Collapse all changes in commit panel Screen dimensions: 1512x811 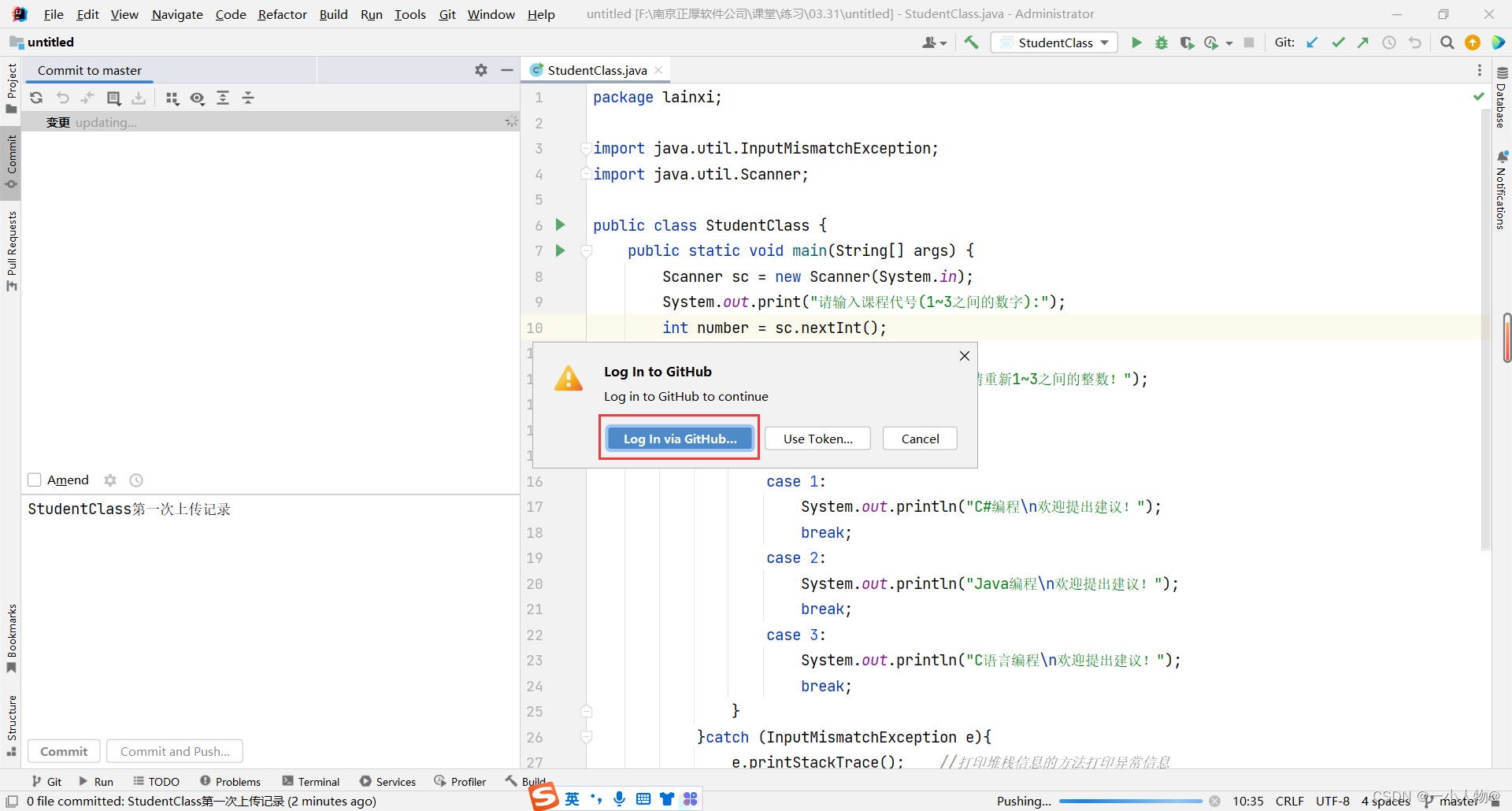[x=248, y=98]
